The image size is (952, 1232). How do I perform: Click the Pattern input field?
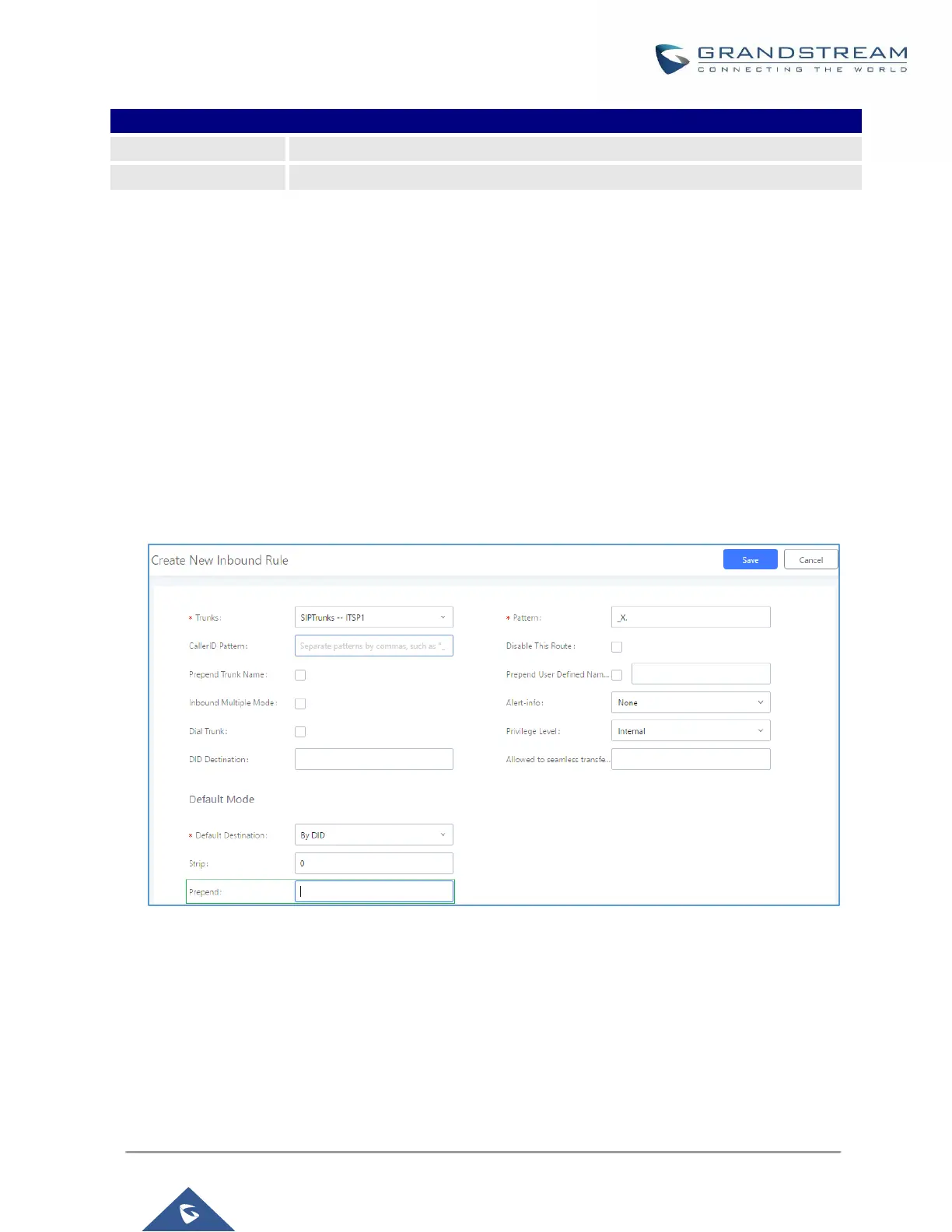click(691, 617)
